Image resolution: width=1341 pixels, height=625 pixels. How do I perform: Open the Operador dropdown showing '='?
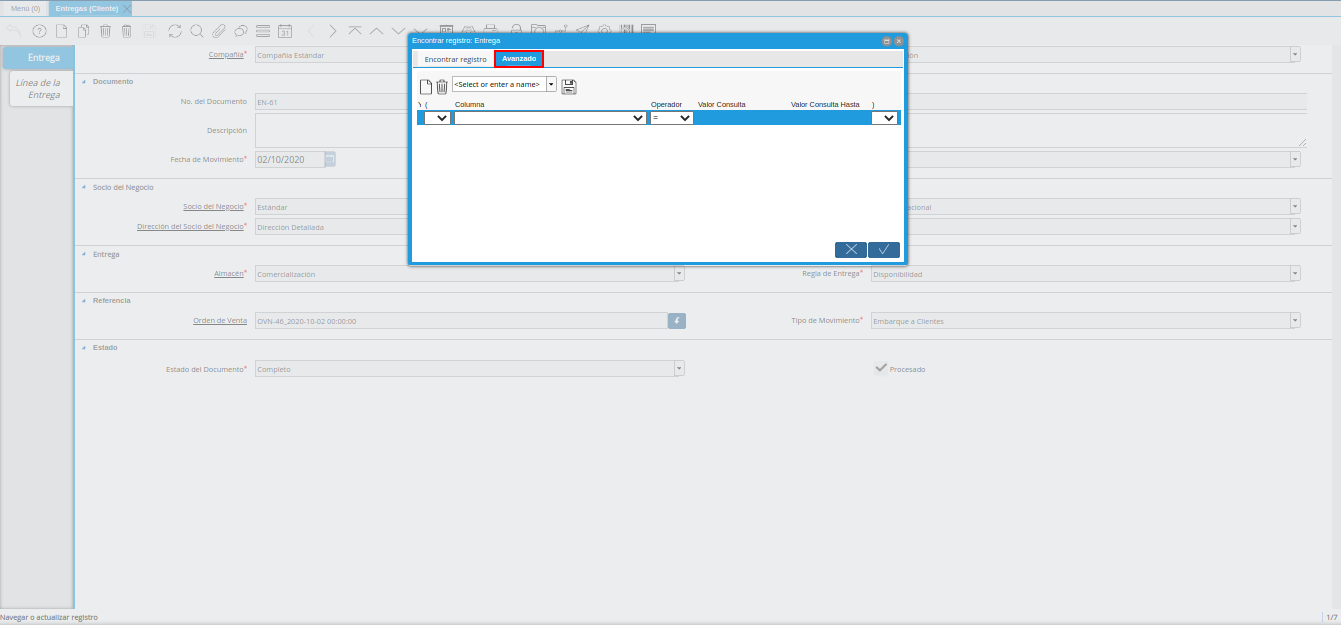(671, 118)
